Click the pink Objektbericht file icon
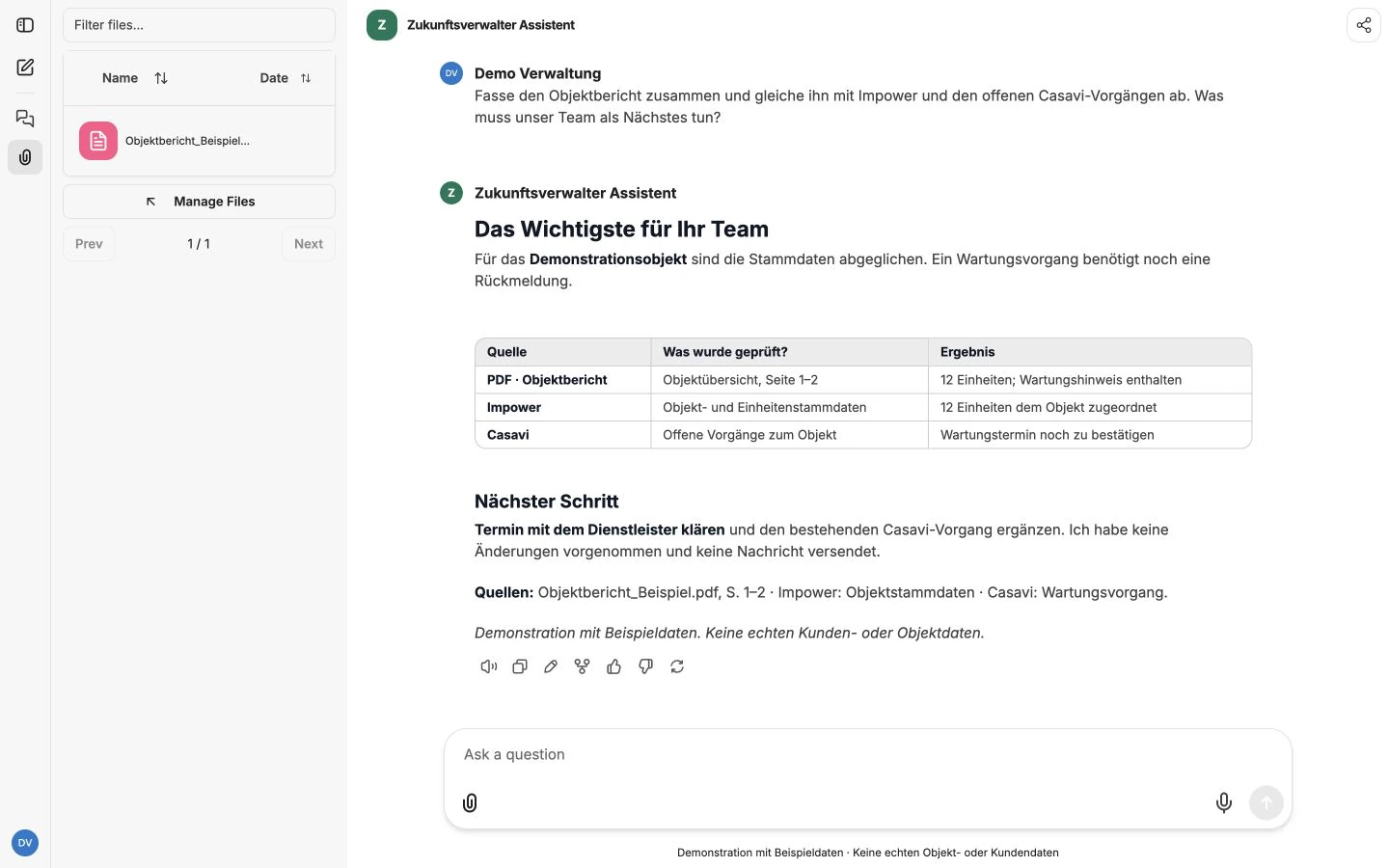Image resolution: width=1389 pixels, height=868 pixels. [98, 141]
